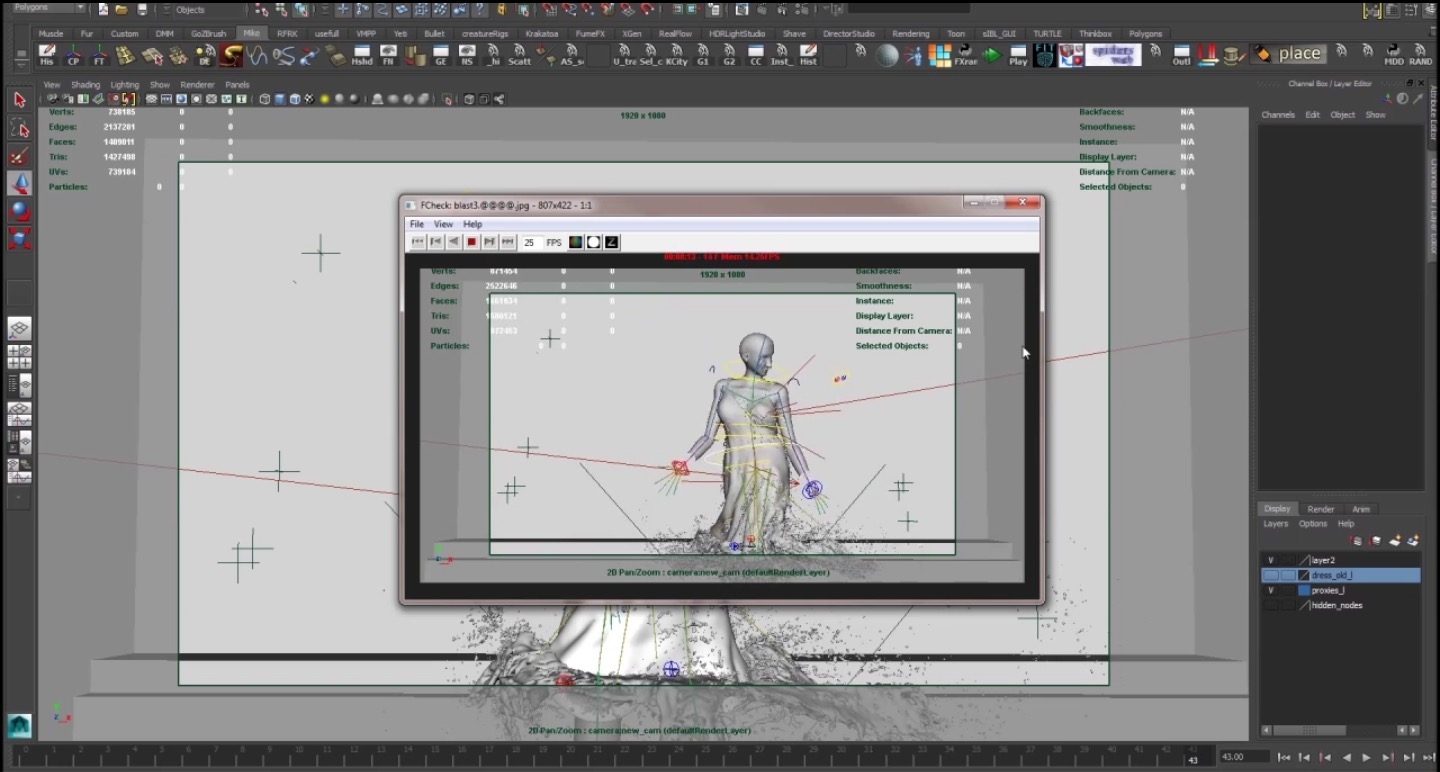Toggle visibility of layer2
This screenshot has width=1440, height=772.
[x=1270, y=560]
